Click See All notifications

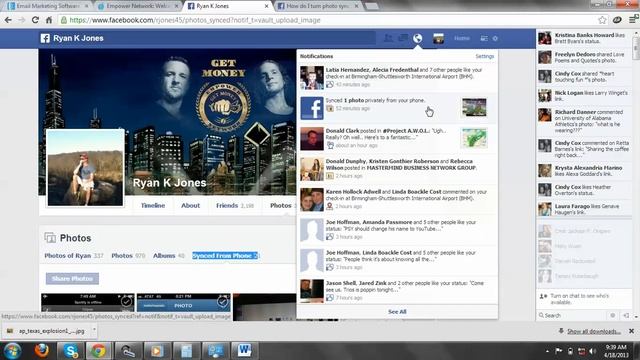pyautogui.click(x=397, y=312)
